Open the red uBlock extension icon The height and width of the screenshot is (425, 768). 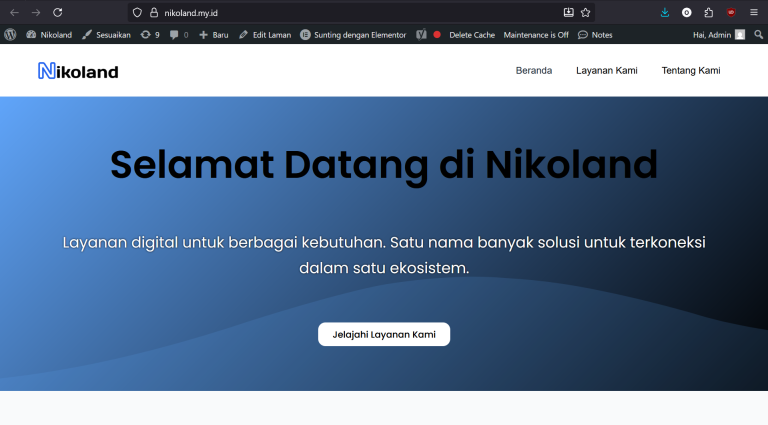[731, 13]
